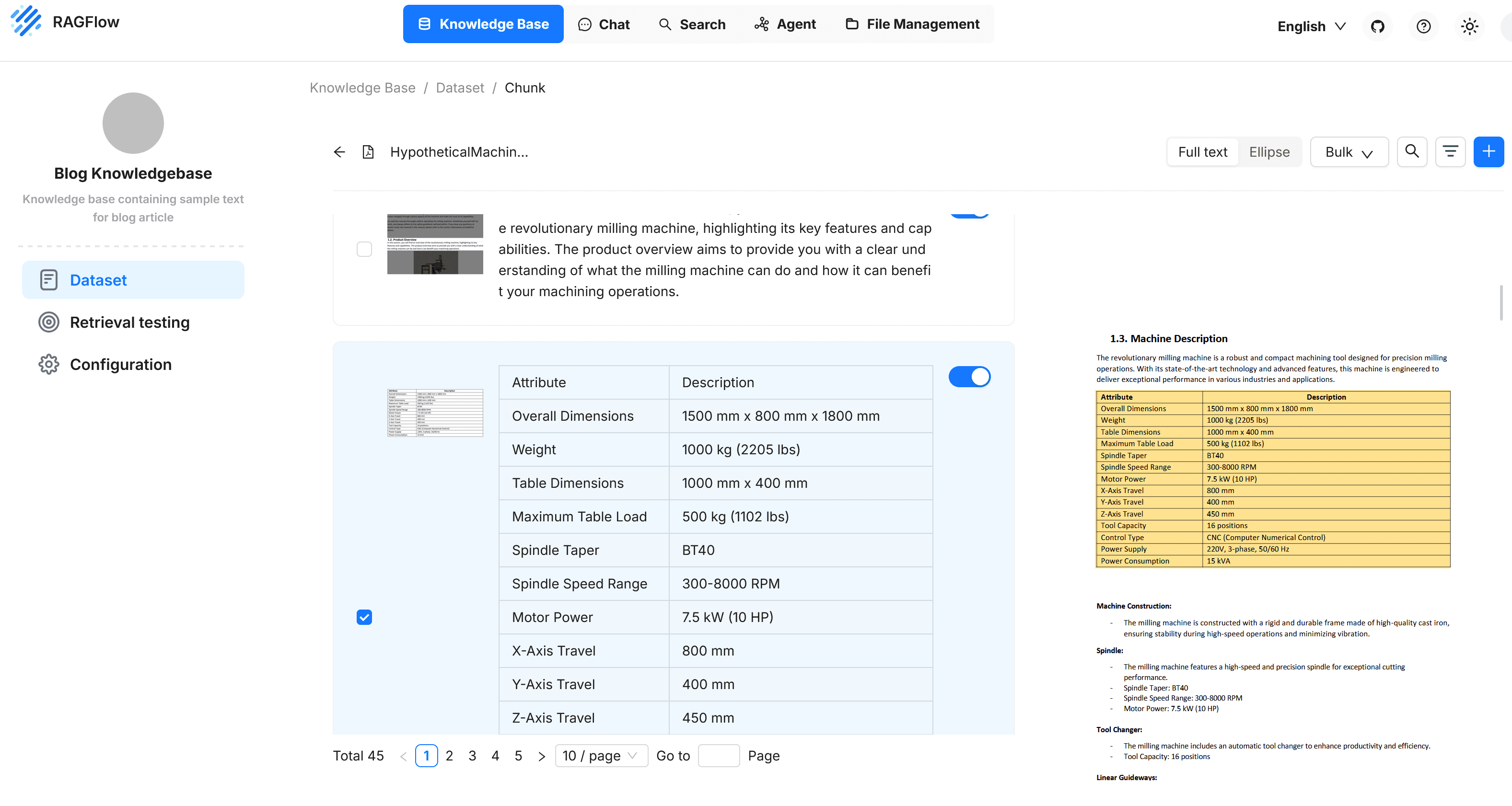Click the Motor Power table cell
Image resolution: width=1512 pixels, height=806 pixels.
tap(584, 617)
